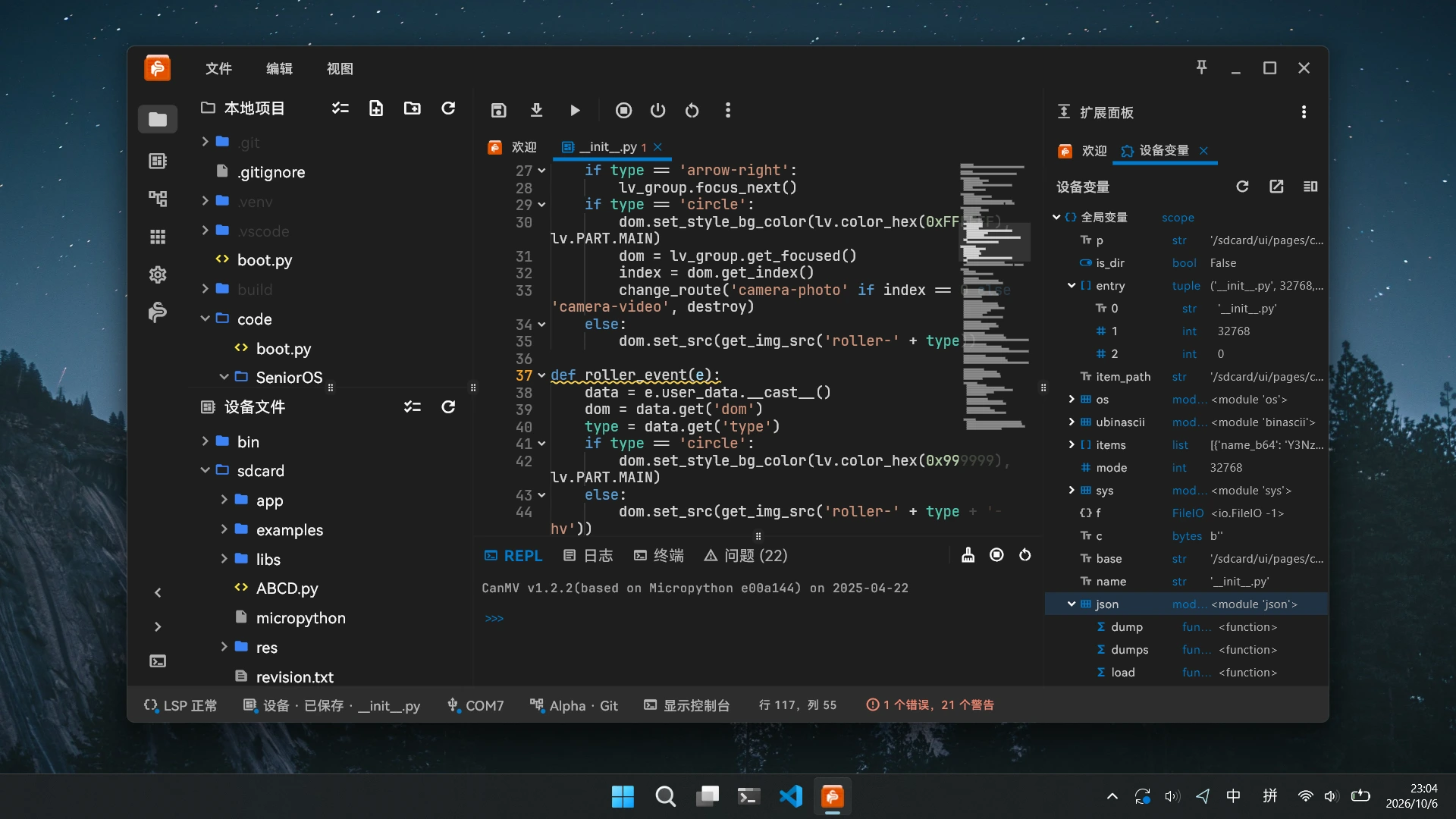Expand the build folder

tap(205, 289)
